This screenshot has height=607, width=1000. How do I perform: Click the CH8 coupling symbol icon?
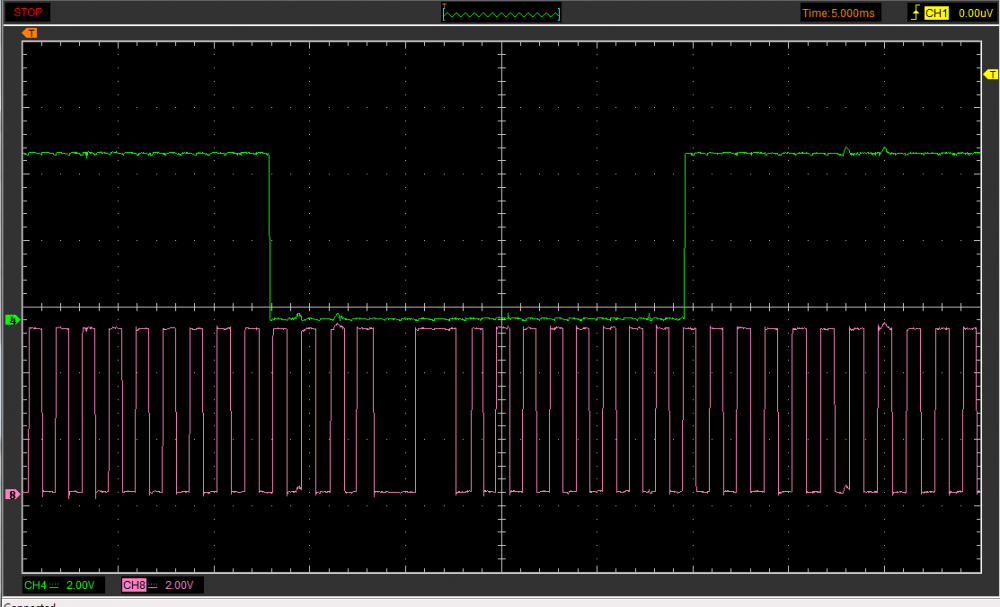pyautogui.click(x=152, y=585)
